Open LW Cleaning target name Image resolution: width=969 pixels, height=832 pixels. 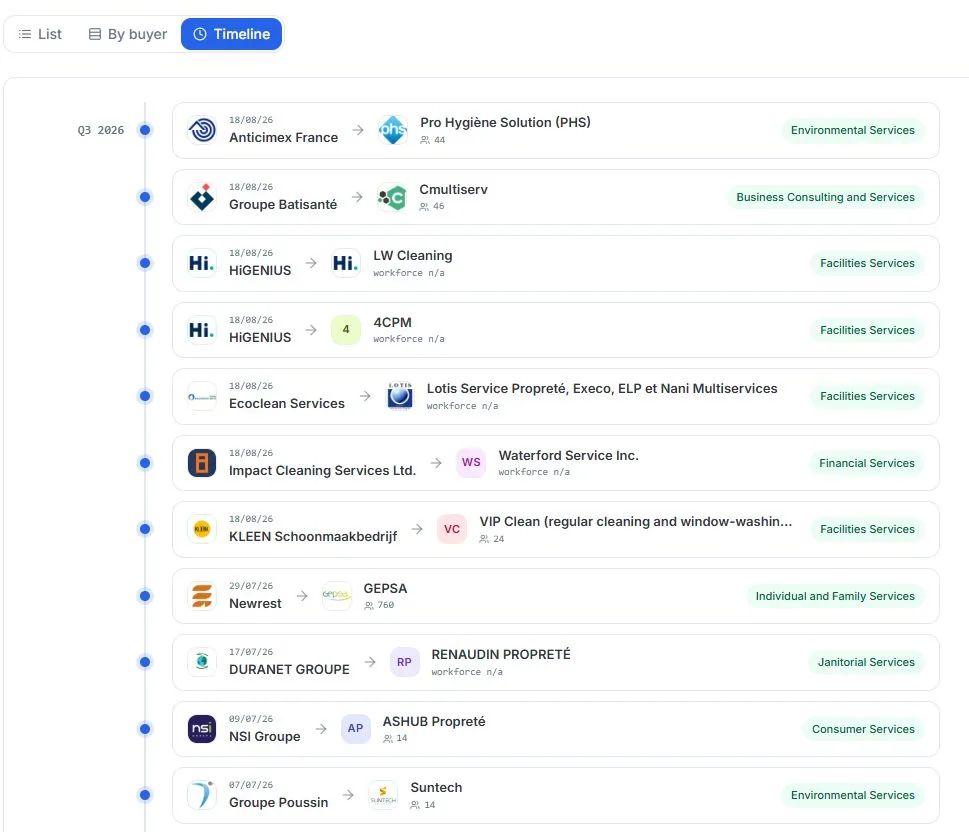tap(412, 255)
